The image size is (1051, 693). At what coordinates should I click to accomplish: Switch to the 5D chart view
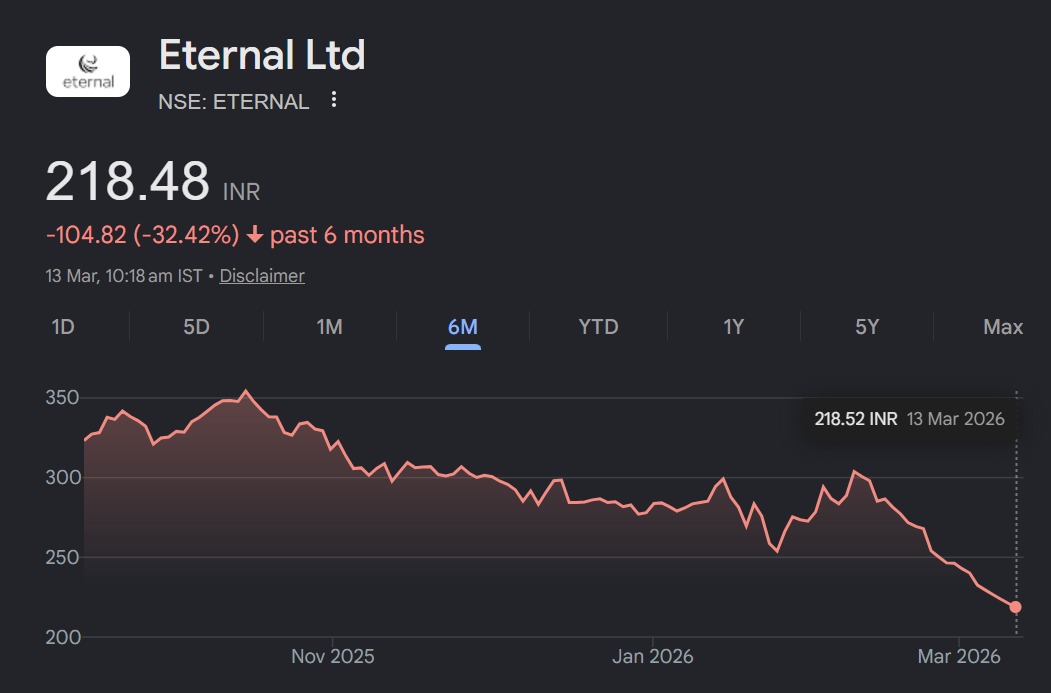tap(195, 326)
